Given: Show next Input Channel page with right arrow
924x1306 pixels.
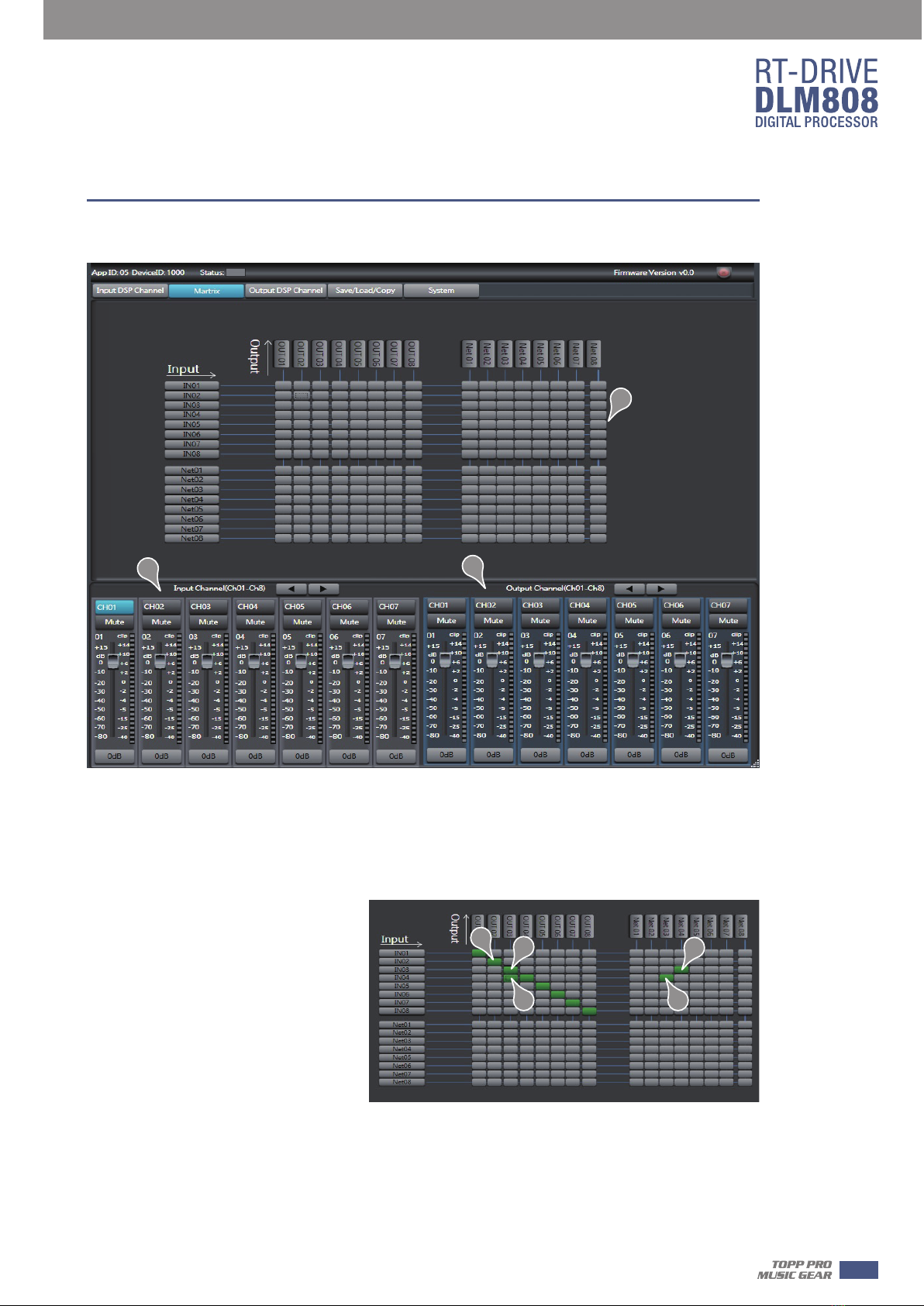Looking at the screenshot, I should coord(323,589).
